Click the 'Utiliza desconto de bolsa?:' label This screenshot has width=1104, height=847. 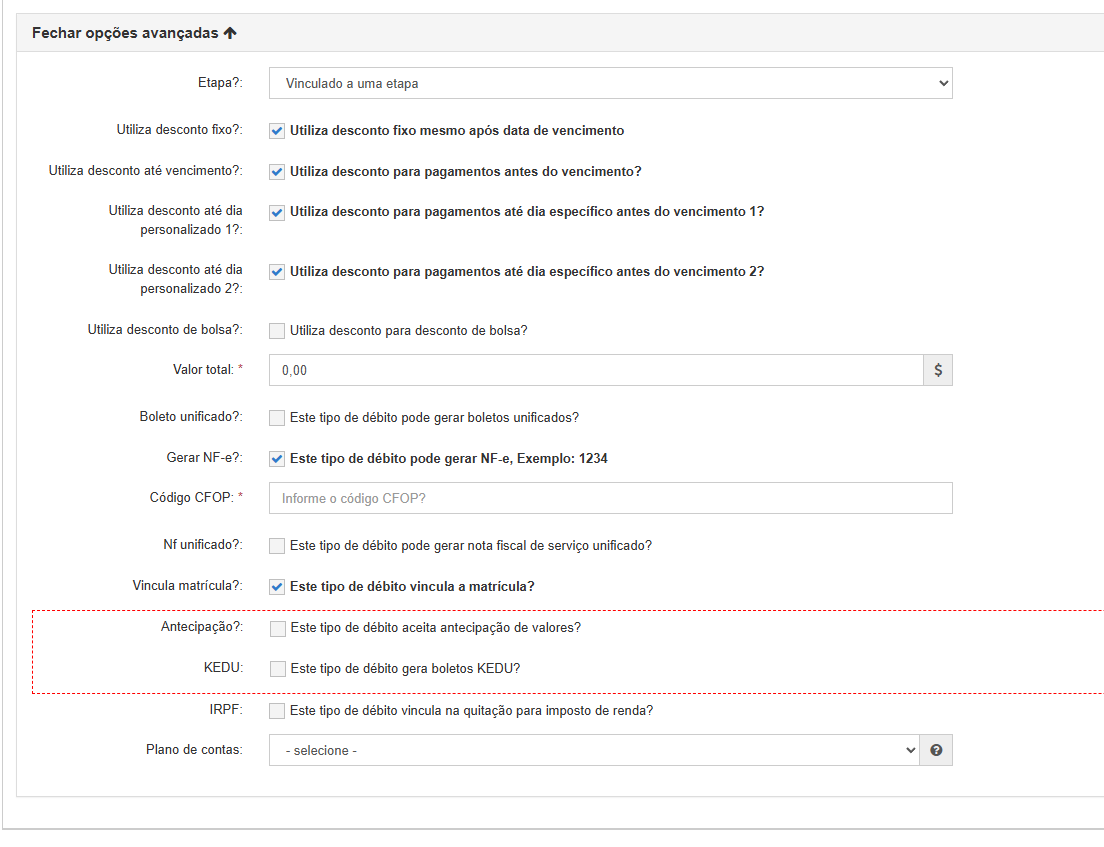[165, 330]
